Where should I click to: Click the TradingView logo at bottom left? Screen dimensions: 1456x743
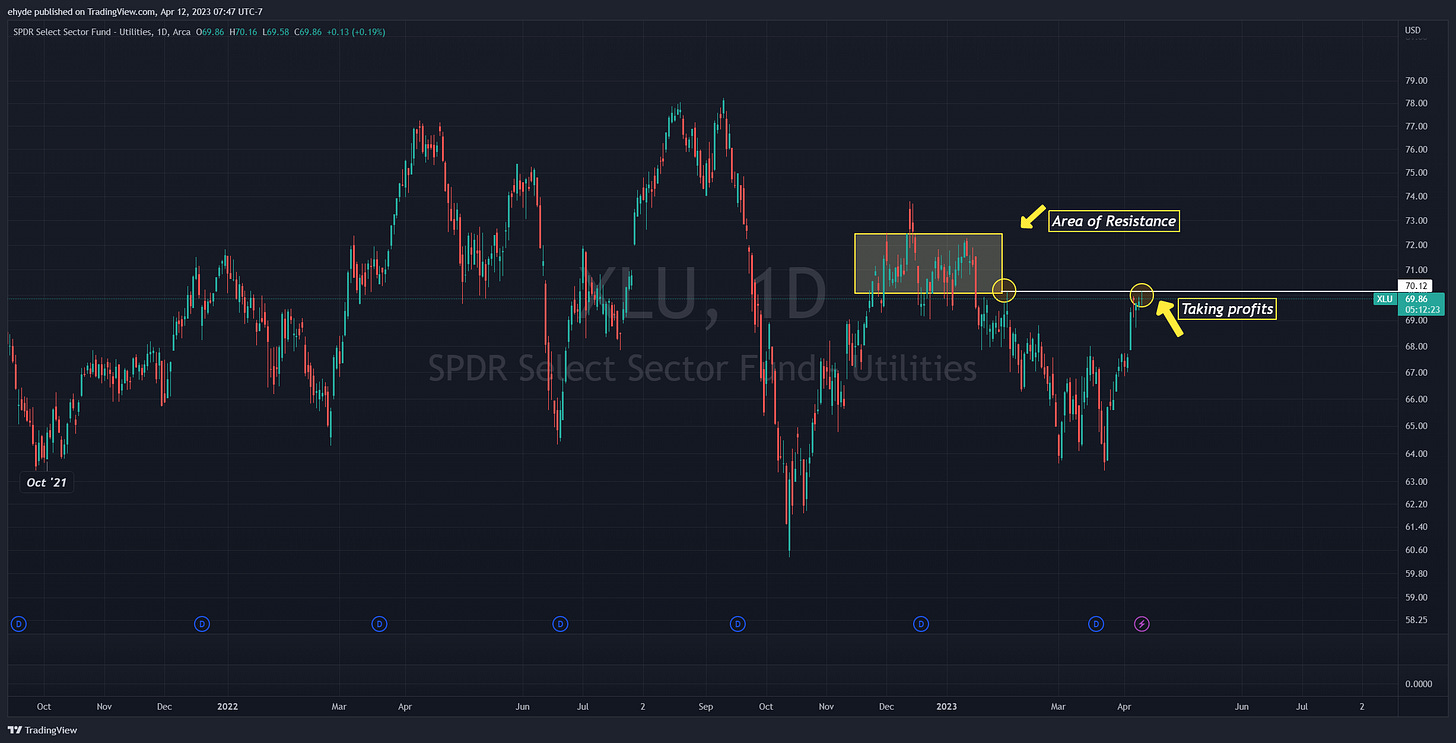(43, 730)
